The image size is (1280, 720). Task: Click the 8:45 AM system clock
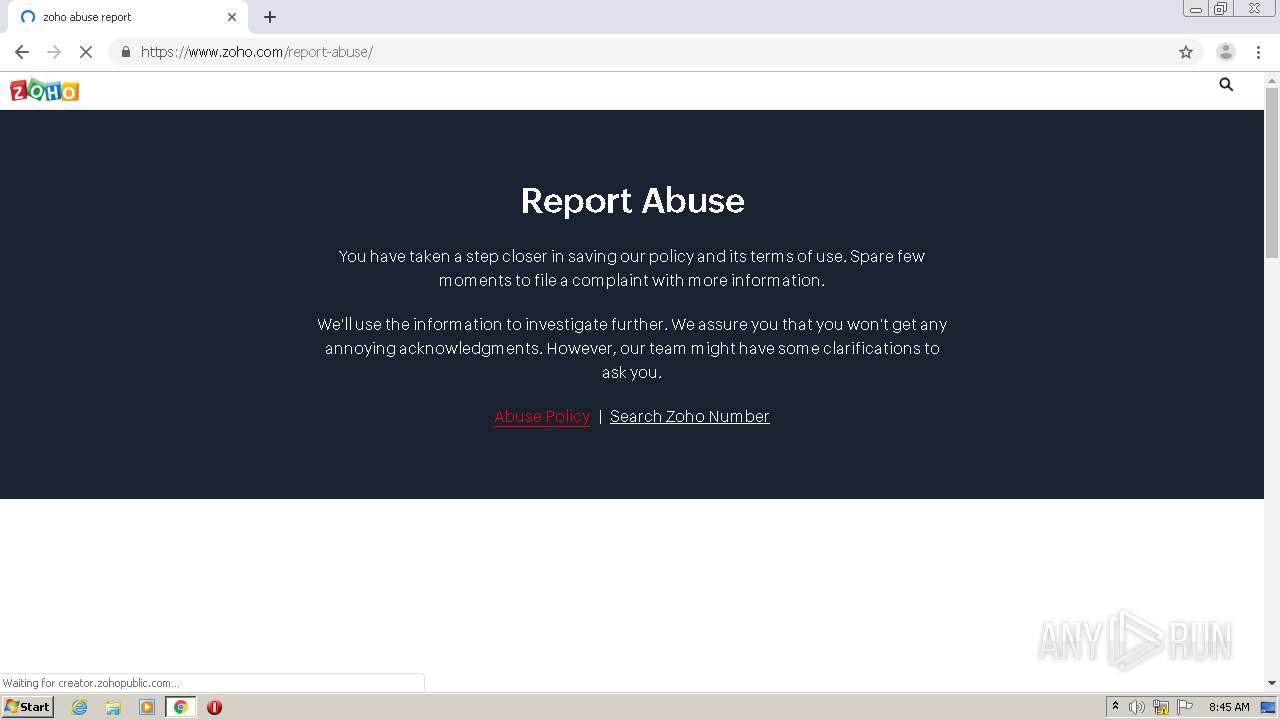pos(1229,707)
